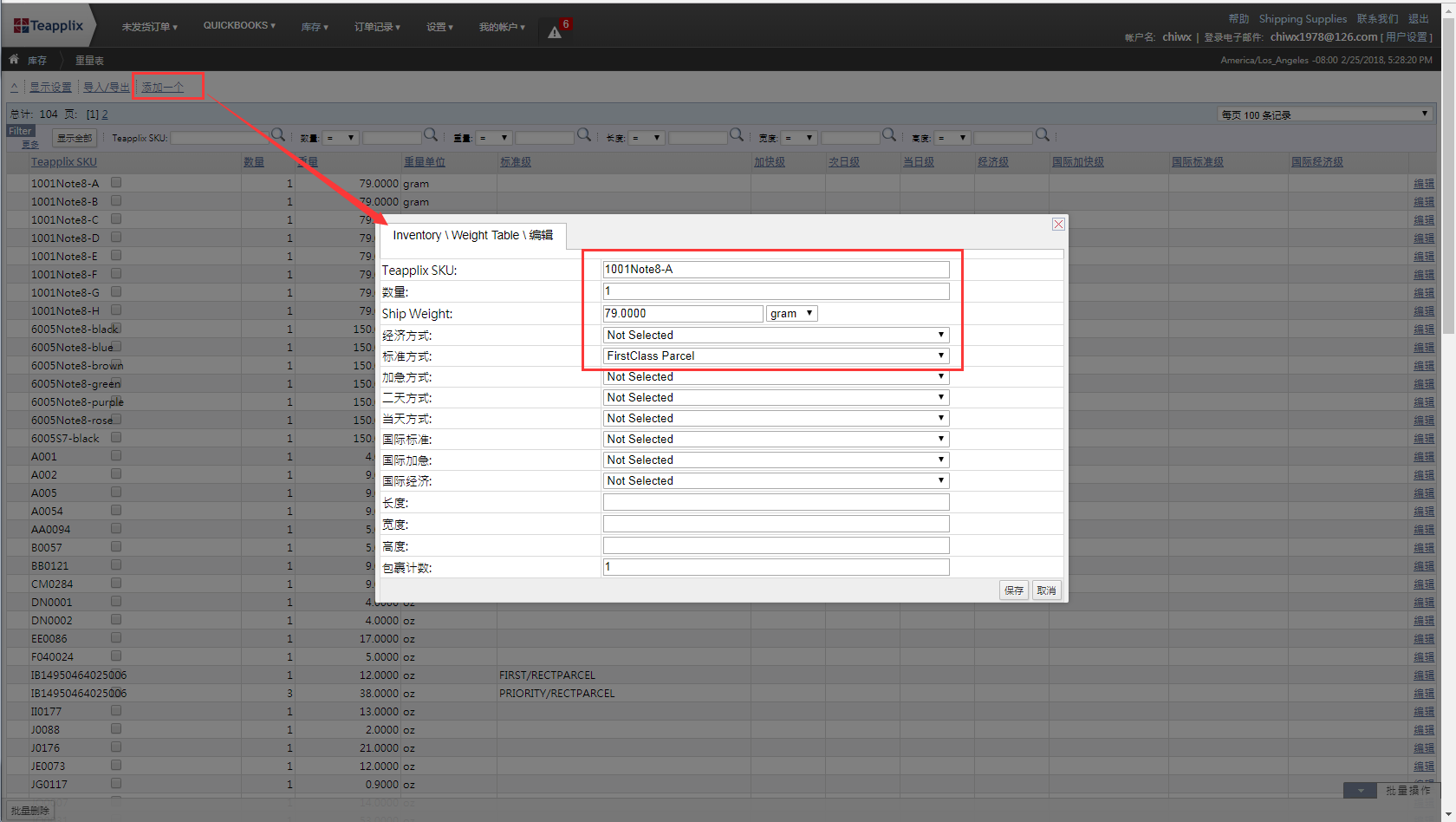Screen dimensions: 1456x822
Task: Open the 当天方式 dropdown
Action: pos(776,418)
